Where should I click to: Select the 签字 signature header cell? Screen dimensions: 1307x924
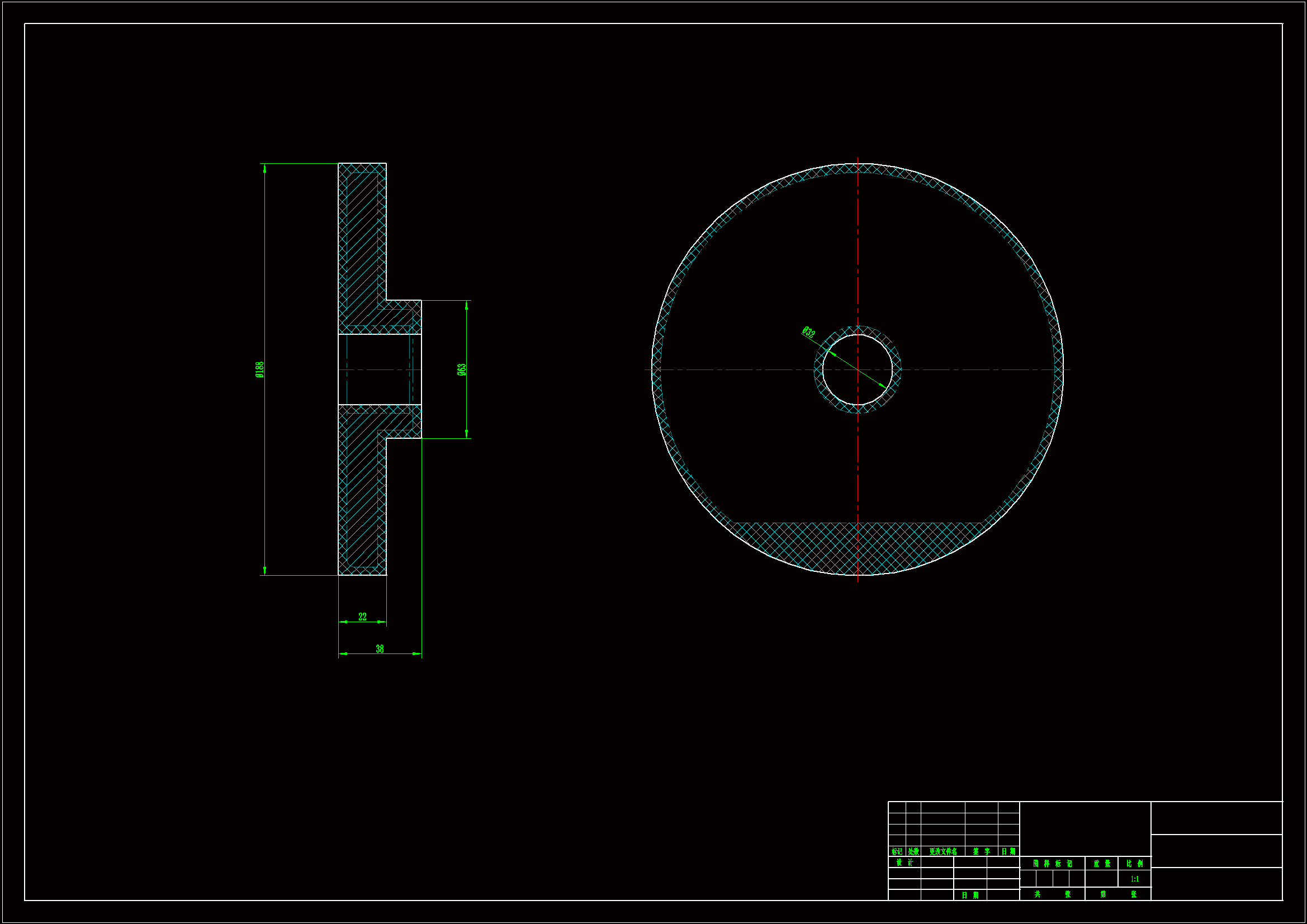point(981,852)
